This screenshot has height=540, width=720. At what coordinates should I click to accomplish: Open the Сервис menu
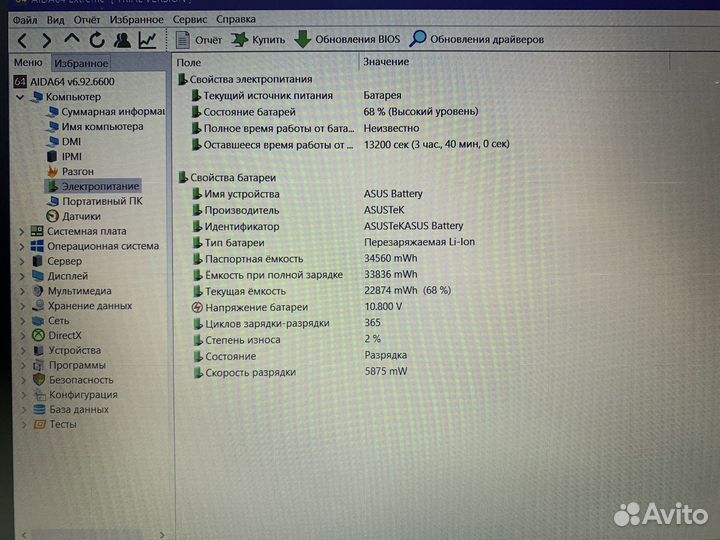pos(190,19)
